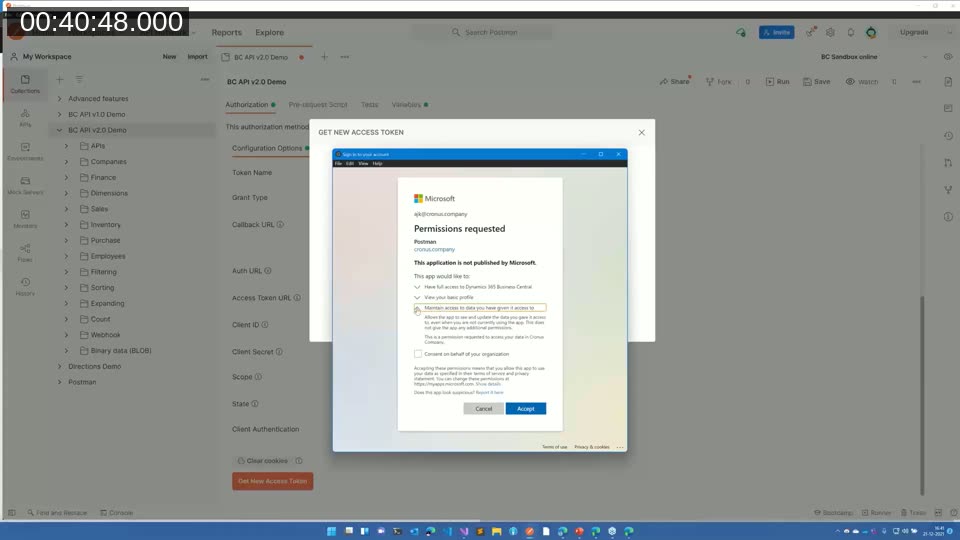Open the Runner in the status bar
The height and width of the screenshot is (540, 960).
click(x=876, y=513)
